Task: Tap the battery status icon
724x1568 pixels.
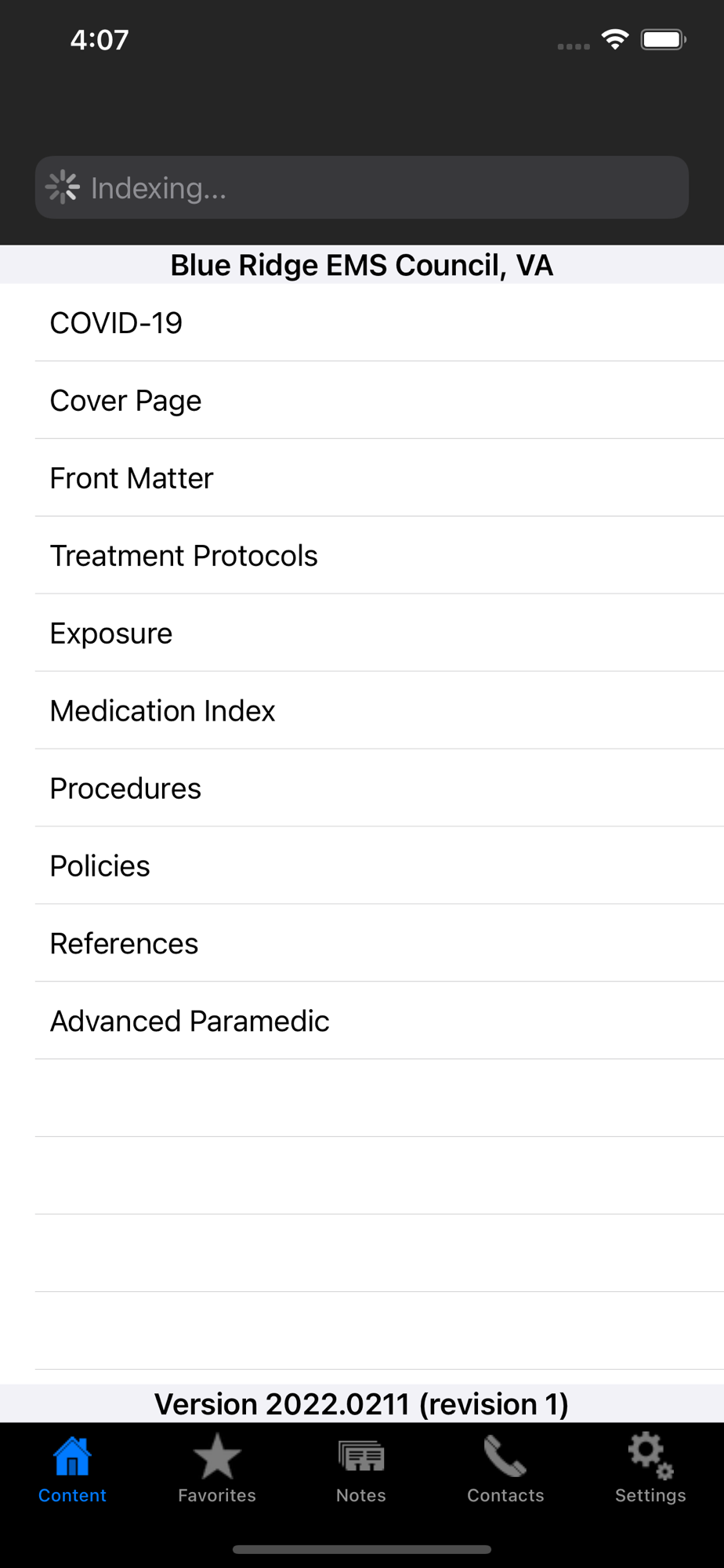Action: tap(663, 39)
